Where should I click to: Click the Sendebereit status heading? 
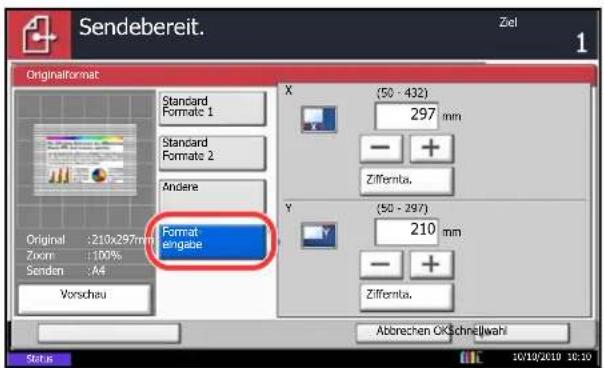coord(142,28)
